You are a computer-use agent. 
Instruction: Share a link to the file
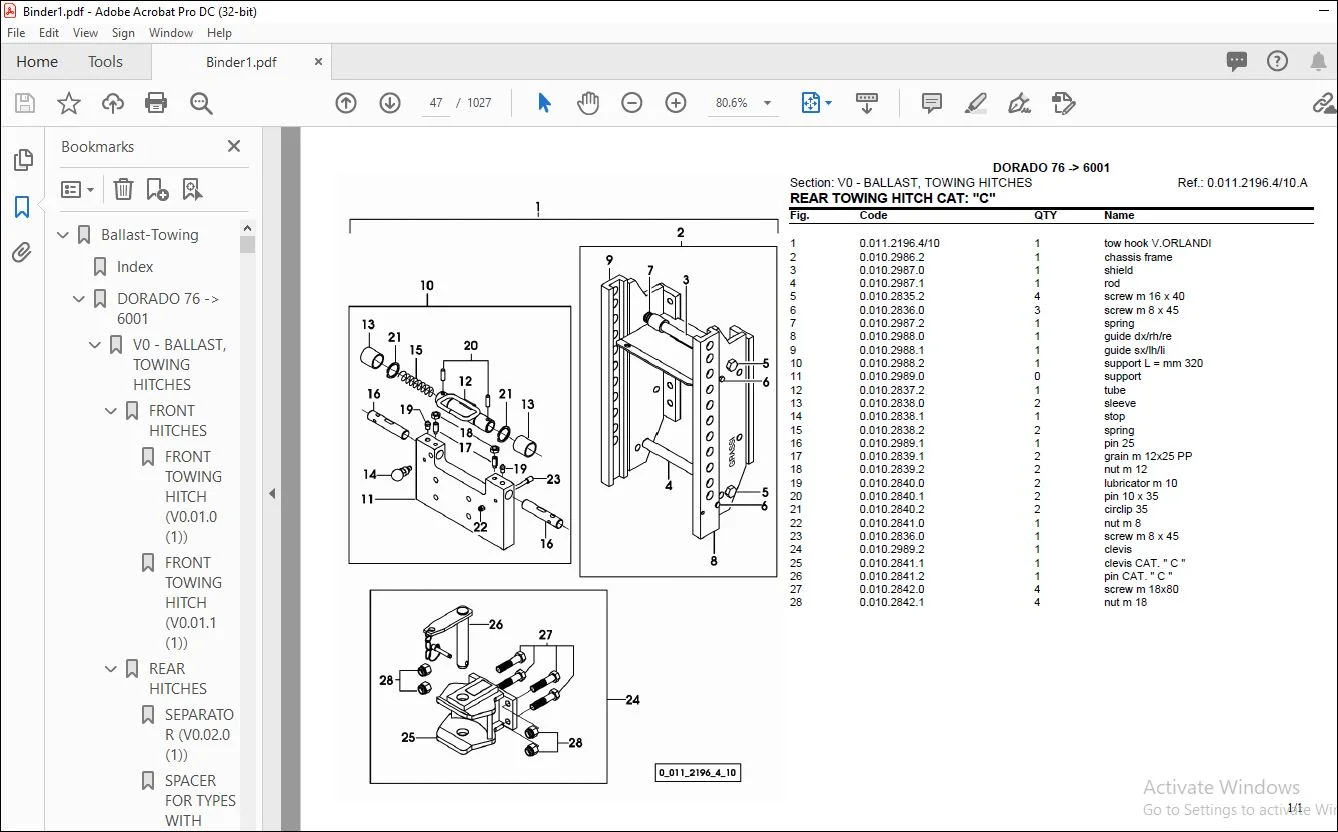pos(1324,103)
